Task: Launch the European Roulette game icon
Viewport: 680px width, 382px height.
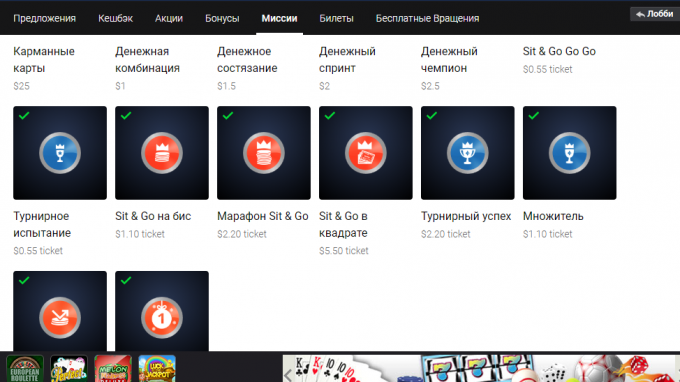Action: click(25, 369)
